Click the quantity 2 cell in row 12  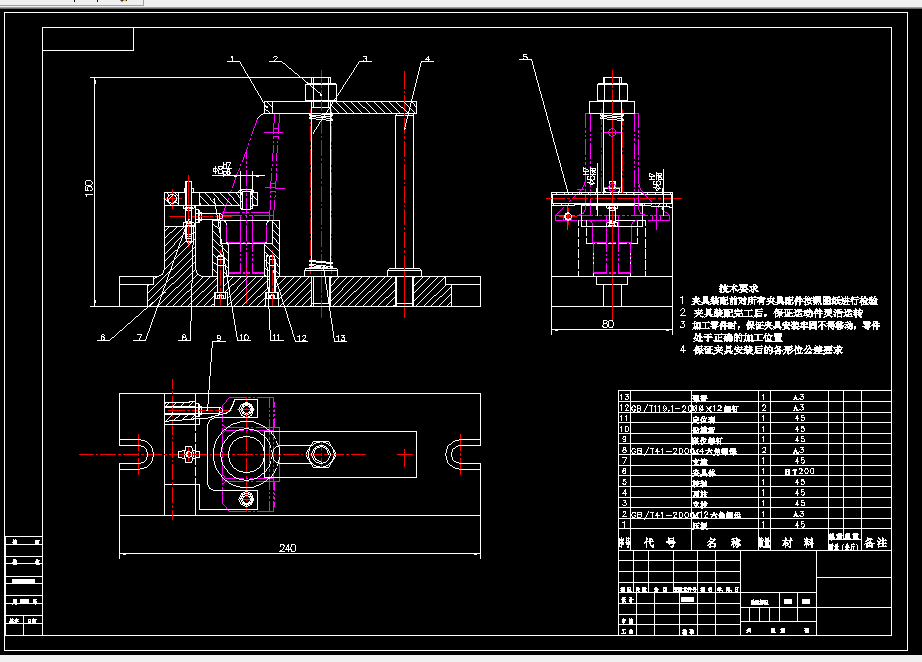764,407
